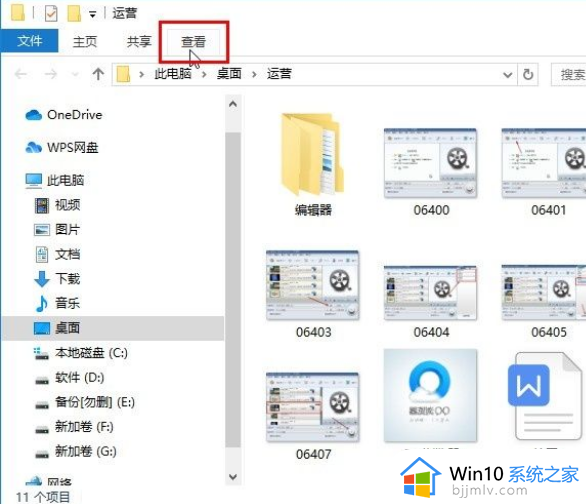586x504 pixels.
Task: Go up one folder level
Action: [x=98, y=74]
